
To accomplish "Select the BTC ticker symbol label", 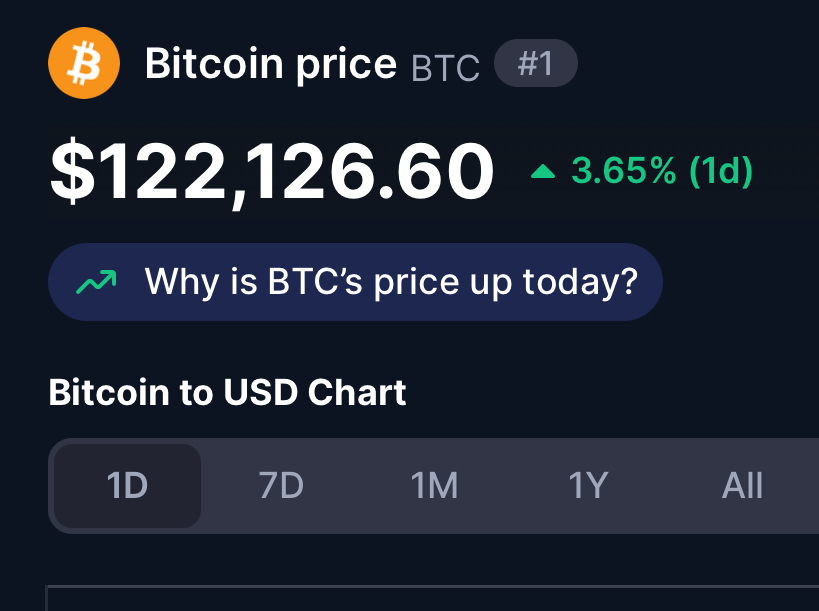I will point(446,68).
